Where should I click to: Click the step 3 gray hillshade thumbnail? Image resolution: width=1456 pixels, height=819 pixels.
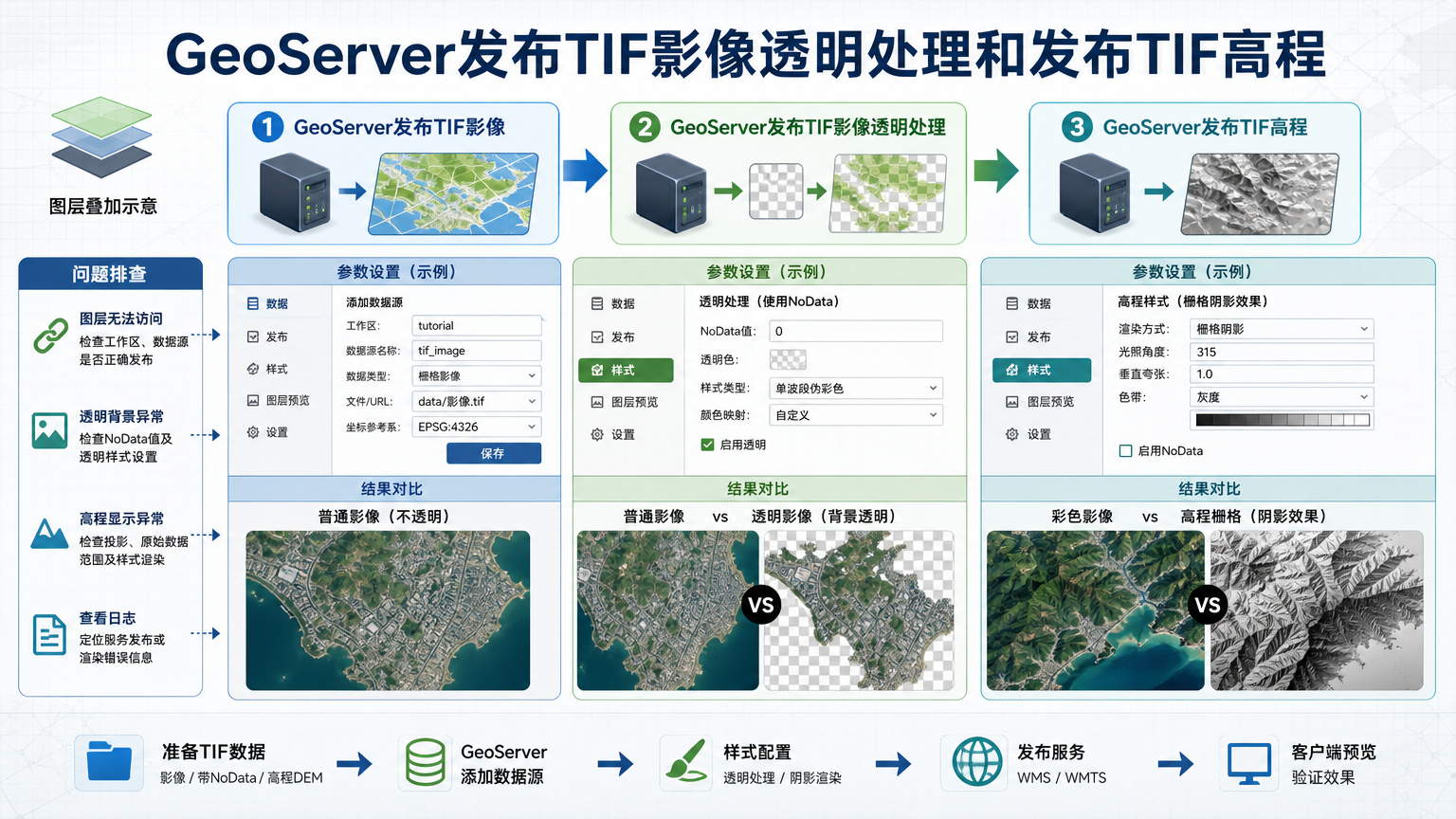[x=1261, y=193]
